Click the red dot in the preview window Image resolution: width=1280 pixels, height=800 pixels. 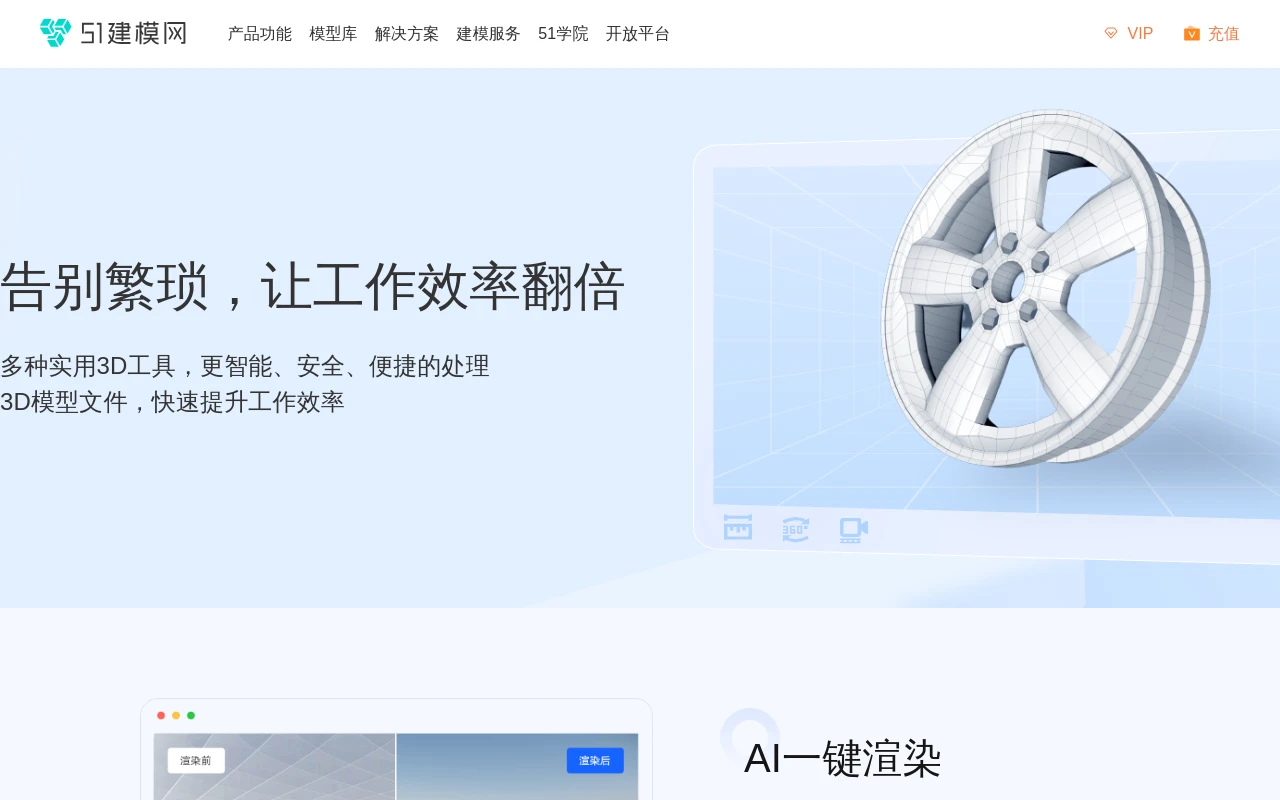[161, 715]
